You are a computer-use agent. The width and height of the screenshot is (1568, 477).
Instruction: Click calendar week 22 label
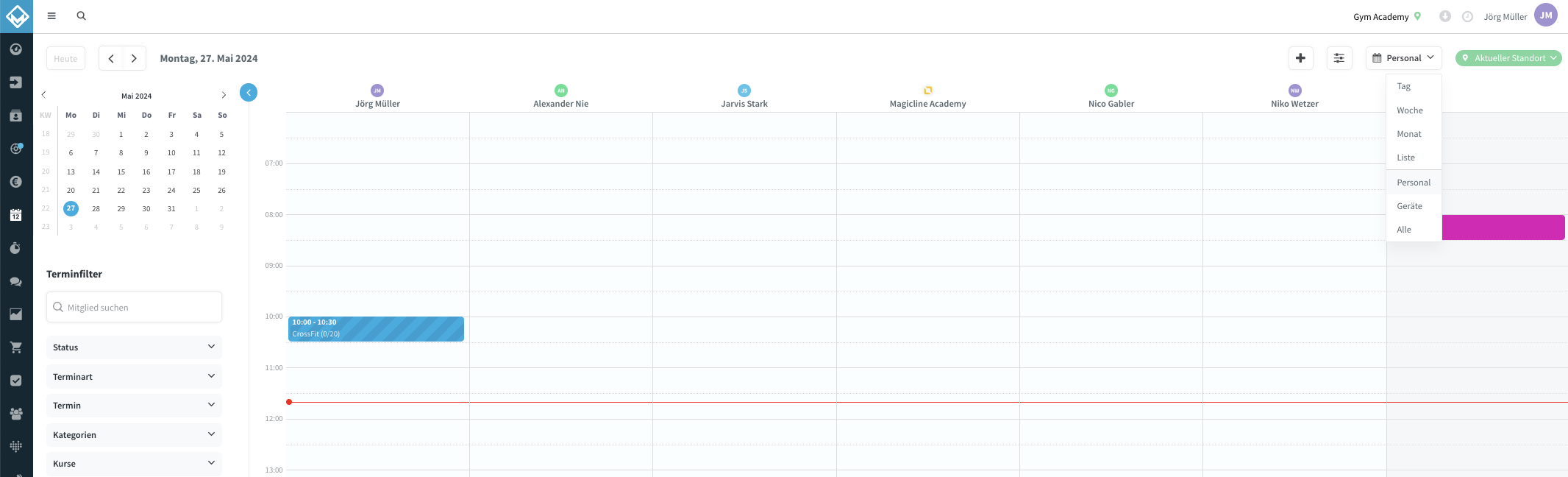point(46,208)
